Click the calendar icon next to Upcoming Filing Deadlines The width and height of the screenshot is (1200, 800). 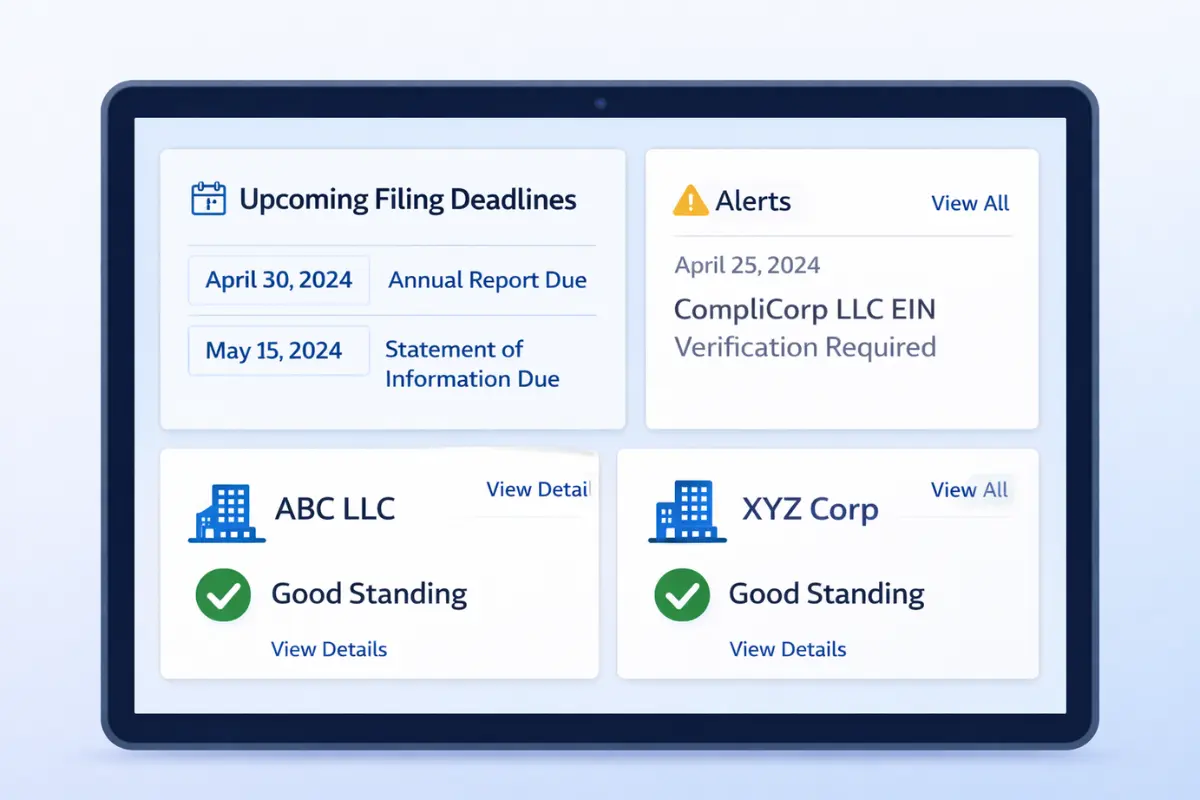(x=207, y=198)
